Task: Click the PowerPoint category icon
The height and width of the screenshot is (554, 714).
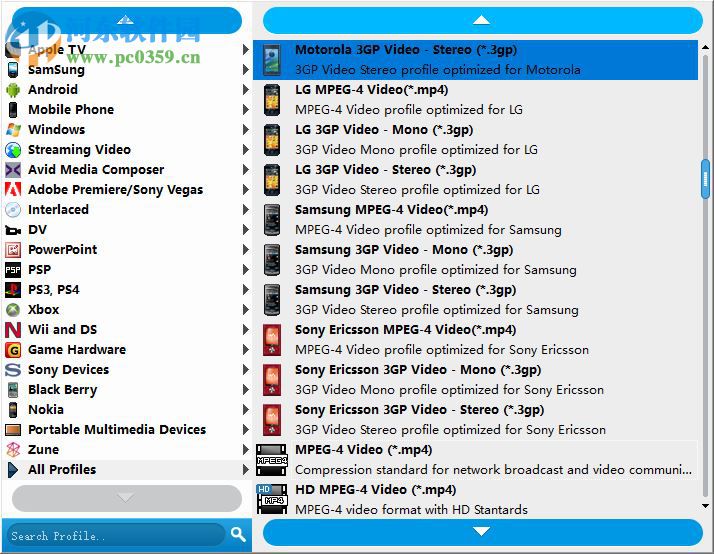Action: tap(13, 250)
